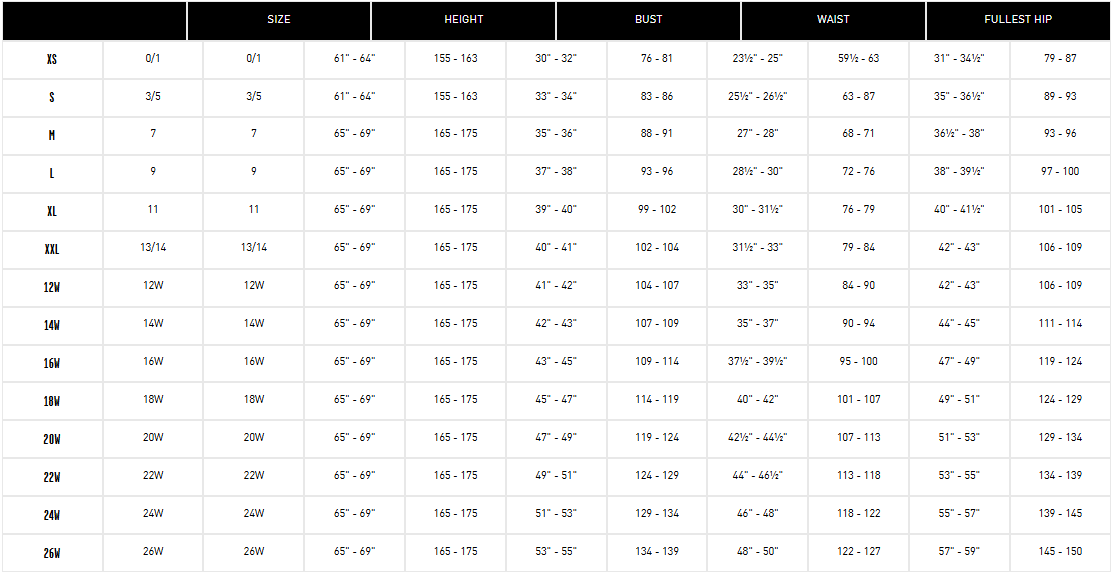Select the XXL size row label
This screenshot has height=573, width=1111.
(52, 249)
